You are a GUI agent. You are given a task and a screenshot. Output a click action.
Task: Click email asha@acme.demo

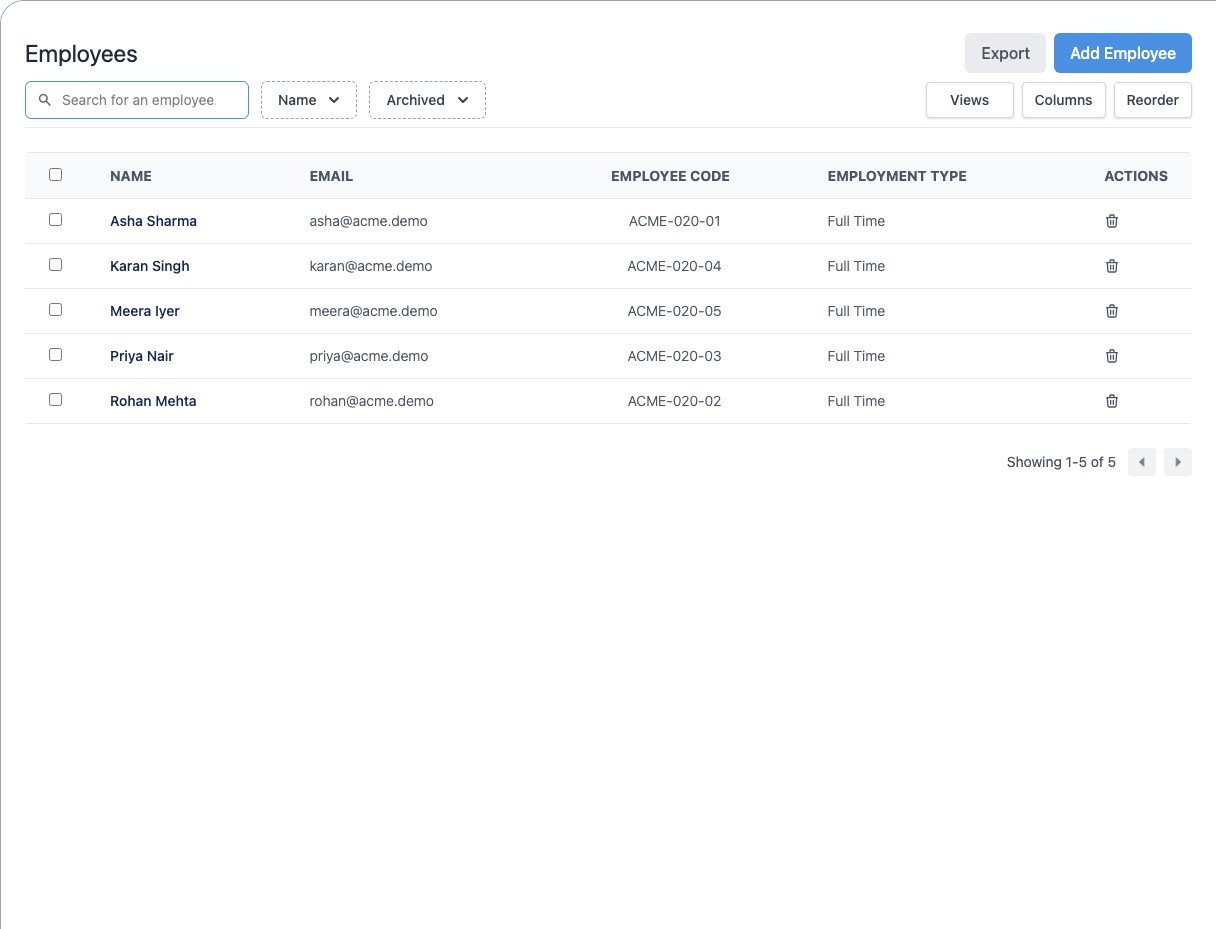pos(369,221)
